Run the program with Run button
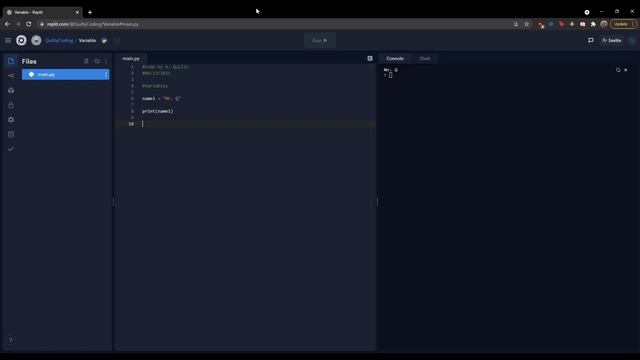This screenshot has width=640, height=360. click(x=320, y=40)
